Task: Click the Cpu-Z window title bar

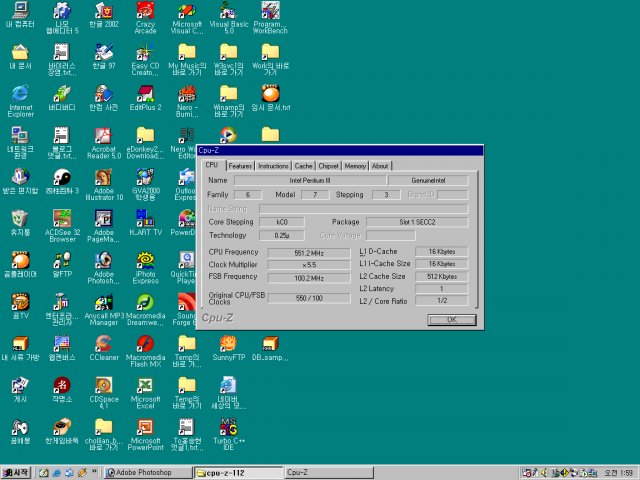Action: point(340,151)
